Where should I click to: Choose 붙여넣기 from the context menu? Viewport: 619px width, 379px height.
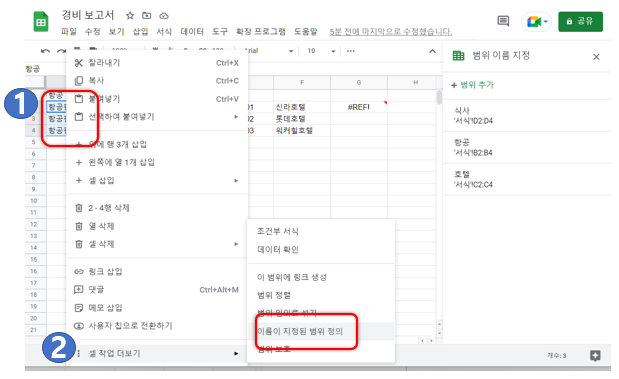point(157,99)
